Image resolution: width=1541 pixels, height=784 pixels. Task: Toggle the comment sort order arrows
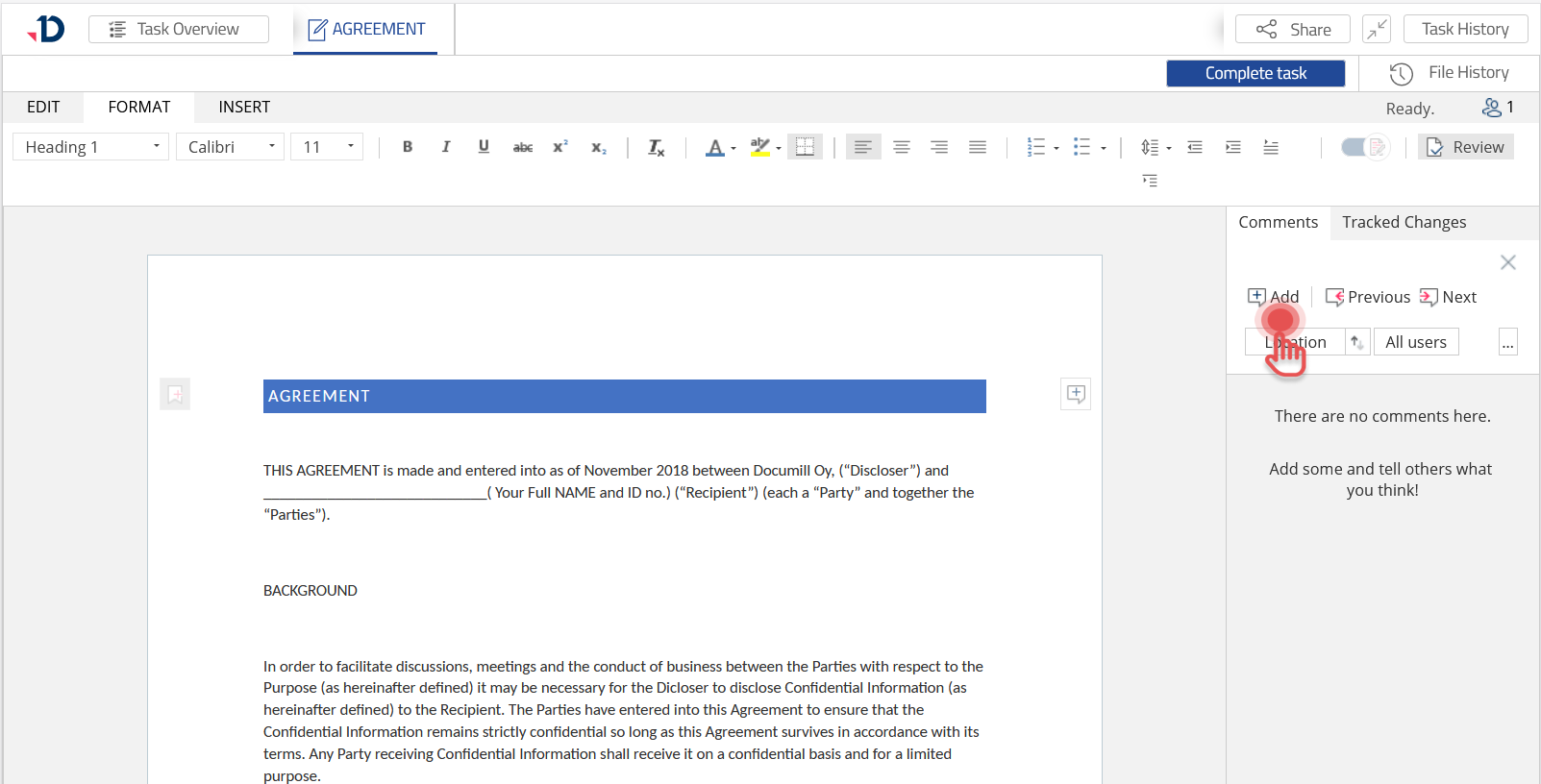coord(1357,342)
